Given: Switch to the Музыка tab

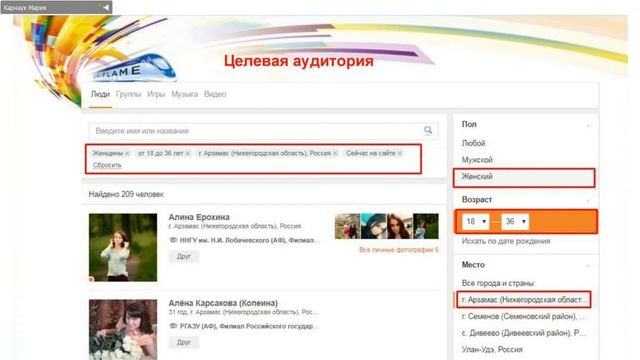Looking at the screenshot, I should coord(184,94).
